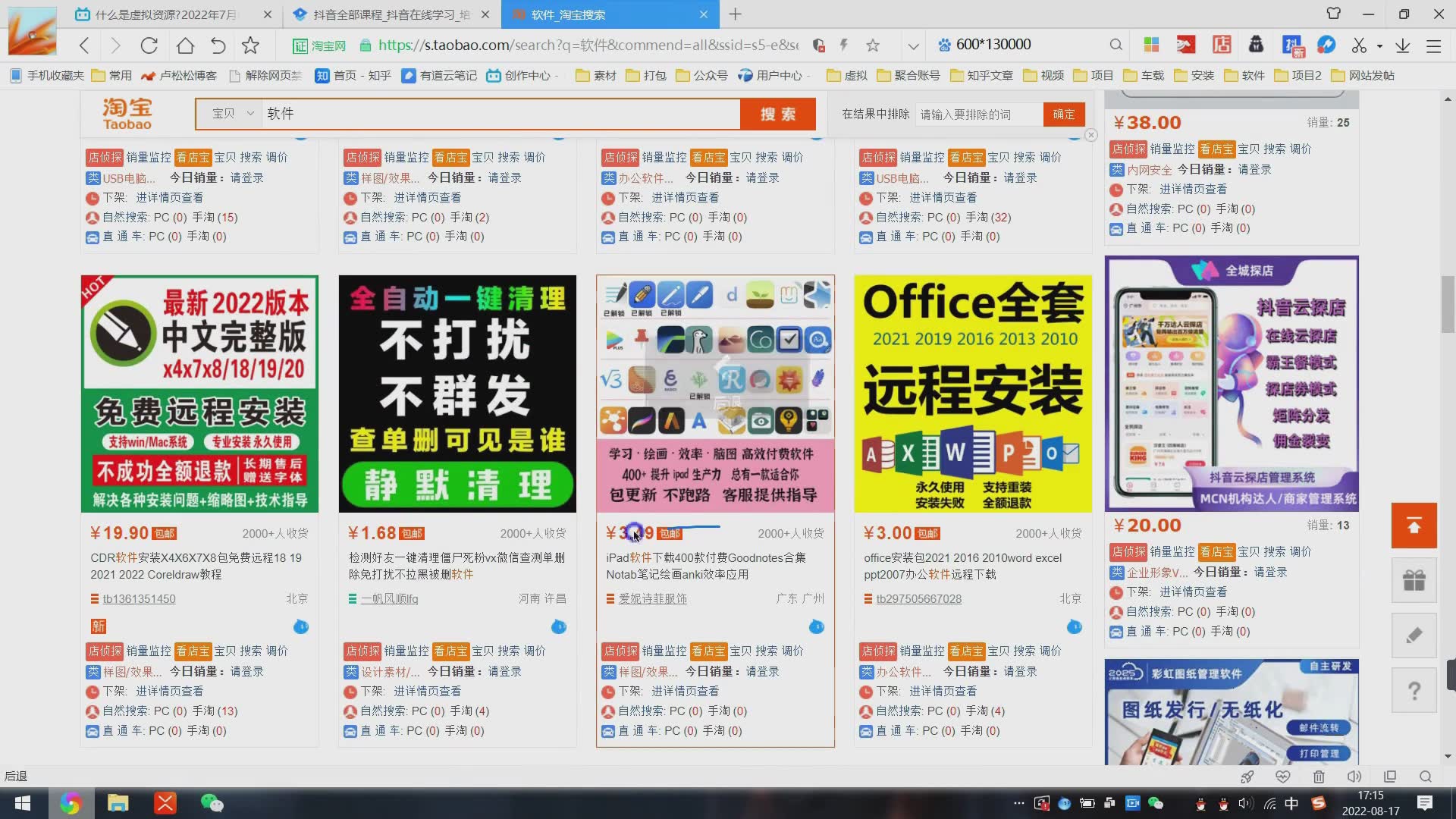The image size is (1456, 819).
Task: Click the orange 搜索 button
Action: 778,114
